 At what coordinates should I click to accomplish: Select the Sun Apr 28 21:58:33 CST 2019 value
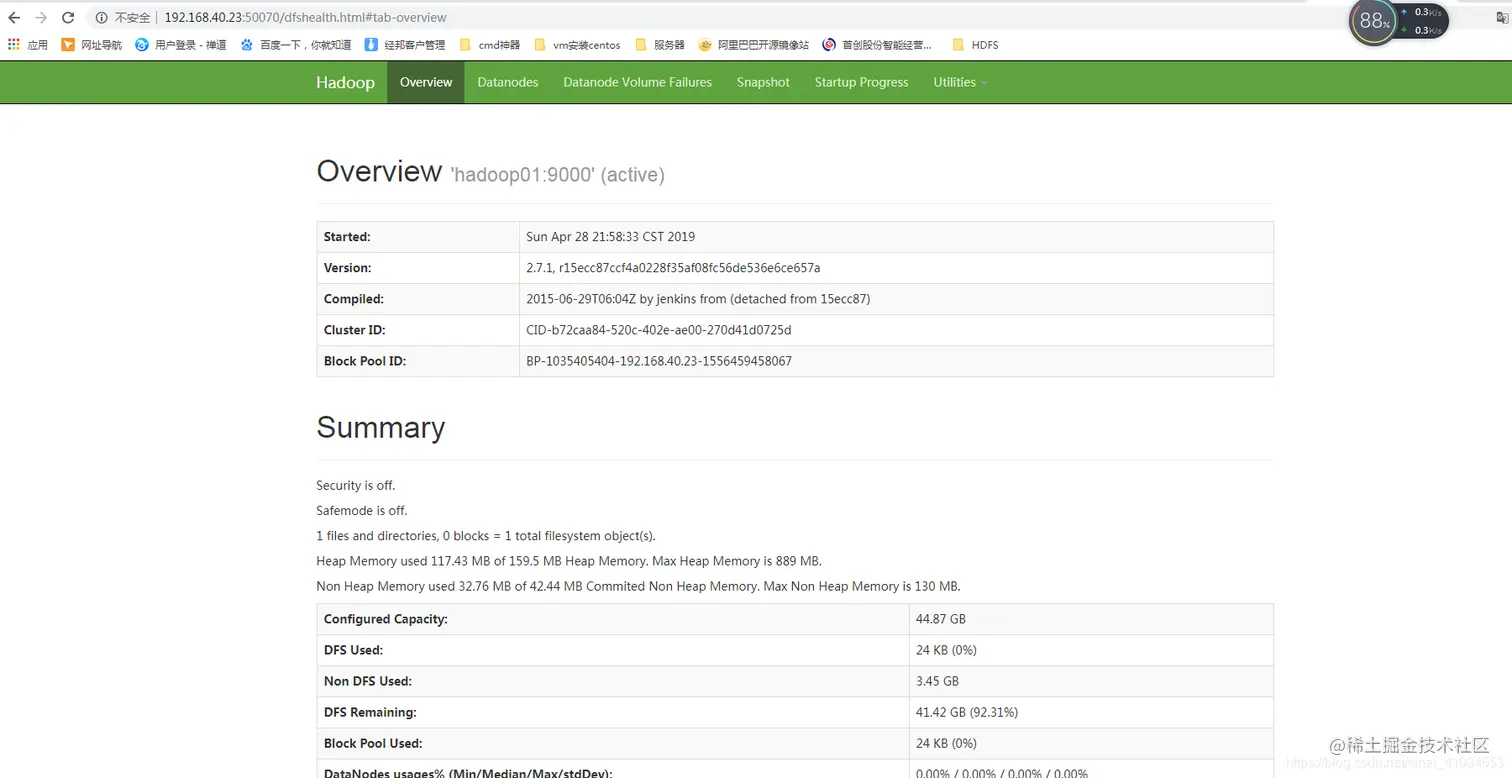point(611,237)
